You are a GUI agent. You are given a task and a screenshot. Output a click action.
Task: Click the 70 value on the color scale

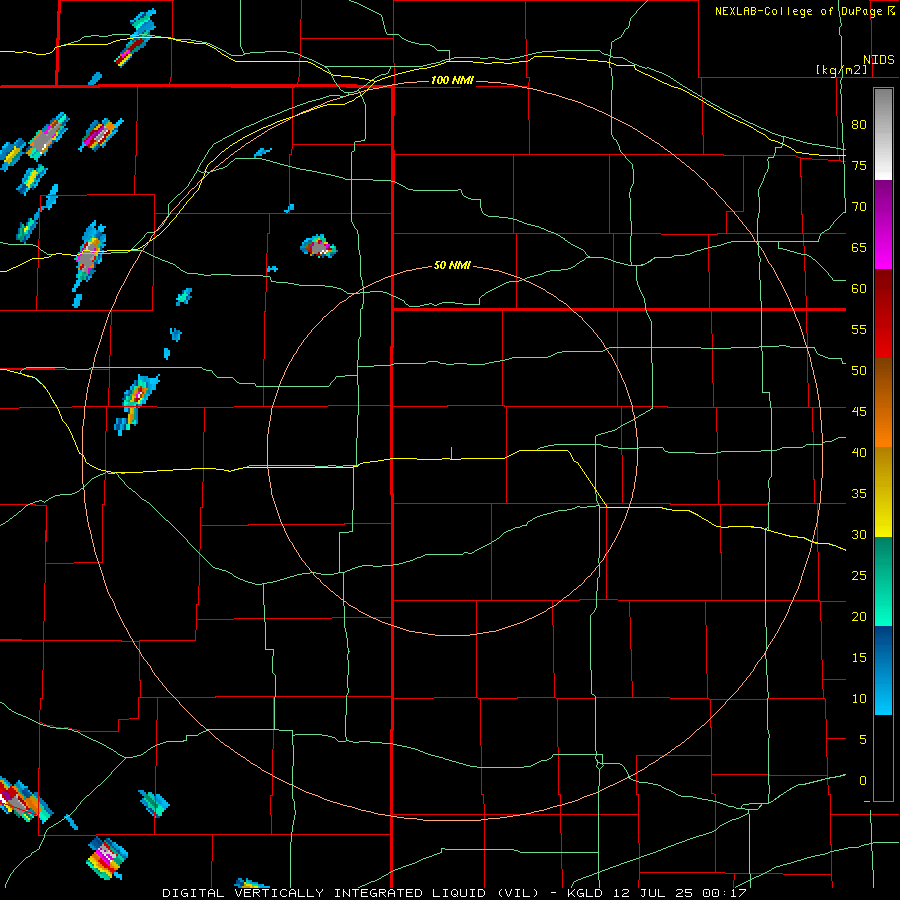coord(859,207)
